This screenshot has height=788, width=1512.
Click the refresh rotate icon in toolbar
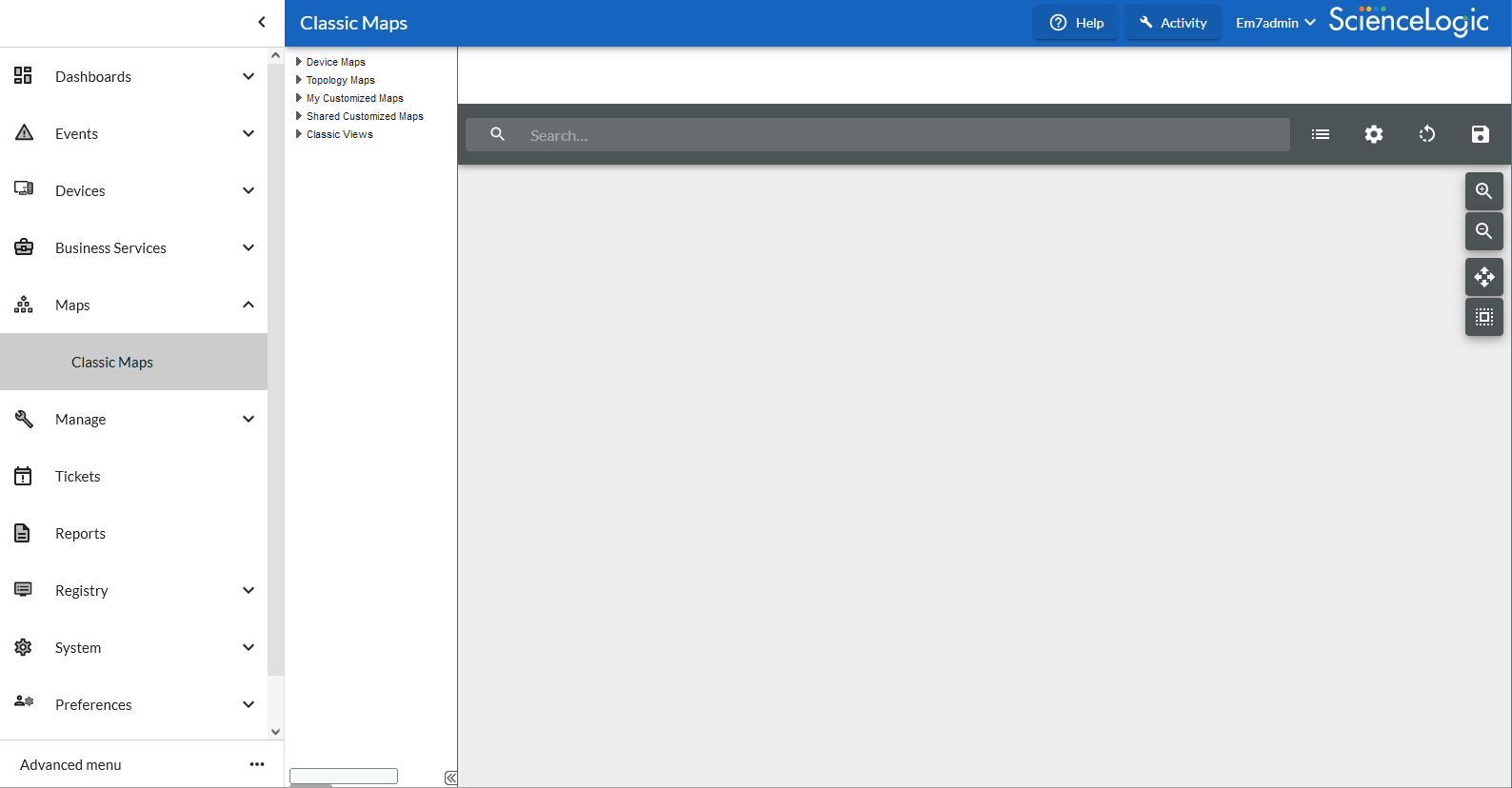pyautogui.click(x=1426, y=134)
